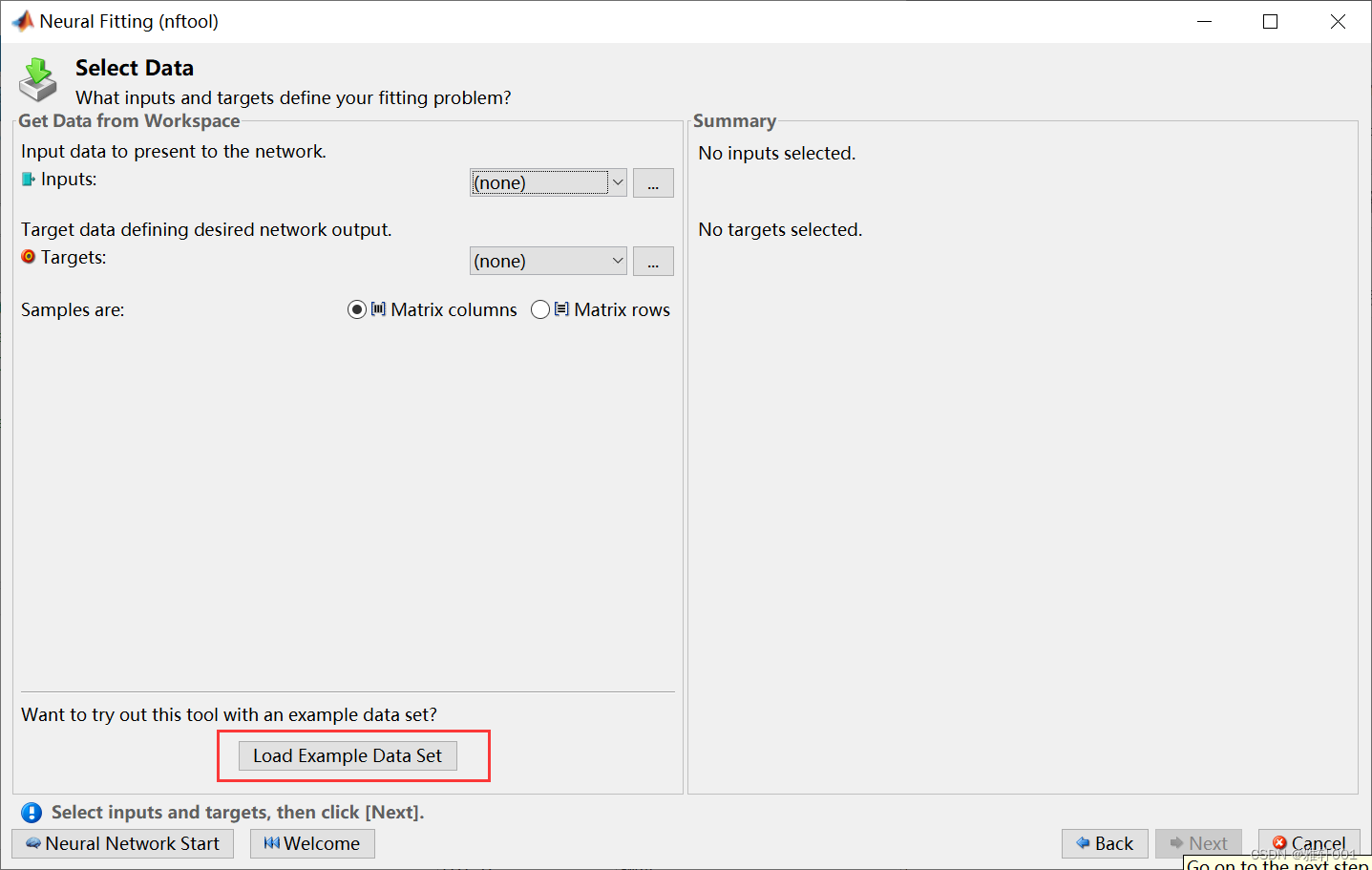Image resolution: width=1372 pixels, height=870 pixels.
Task: Click the Inputs arrow icon
Action: pos(29,179)
